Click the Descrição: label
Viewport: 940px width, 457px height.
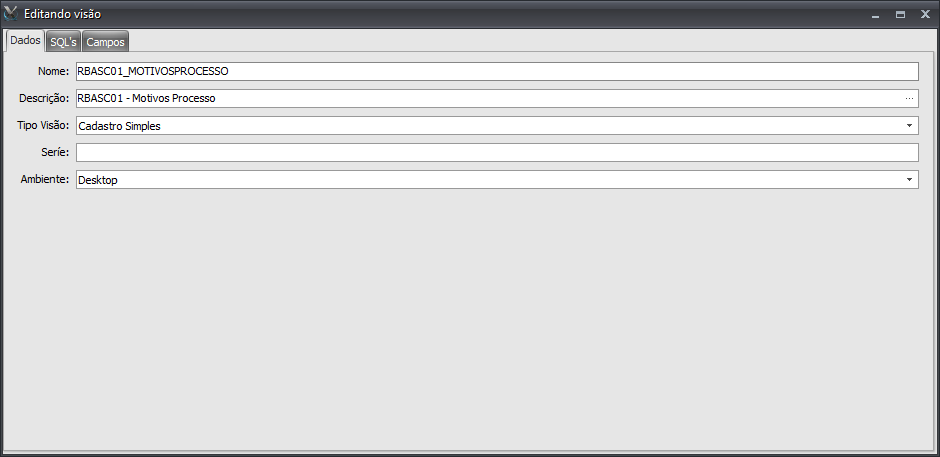pos(44,98)
